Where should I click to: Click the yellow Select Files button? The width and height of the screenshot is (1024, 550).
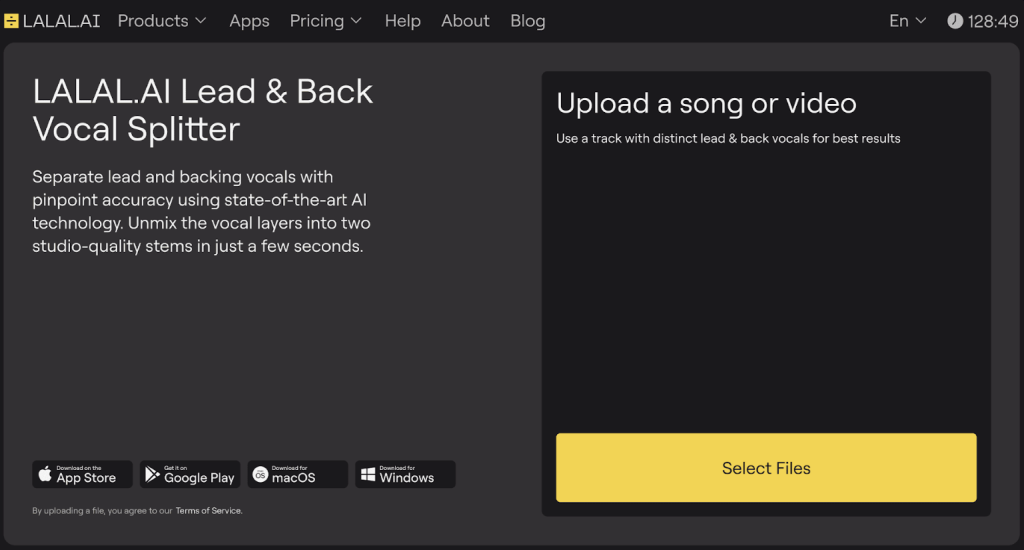tap(766, 468)
